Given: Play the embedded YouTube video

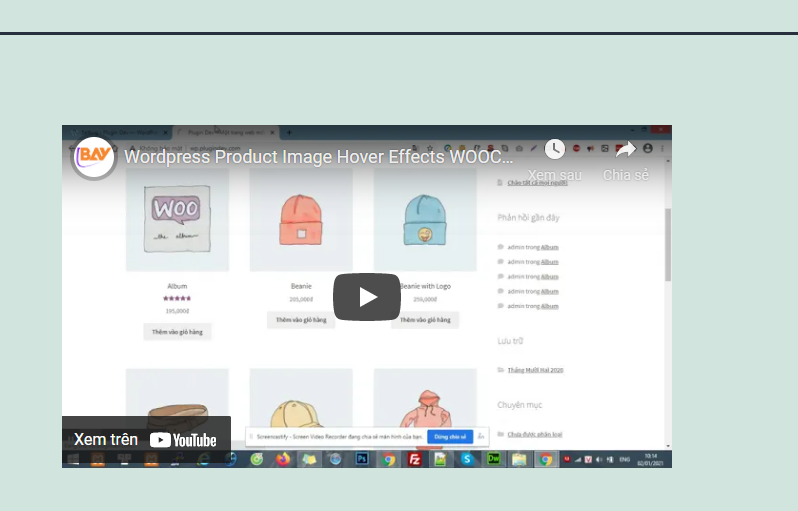Looking at the screenshot, I should pyautogui.click(x=367, y=297).
